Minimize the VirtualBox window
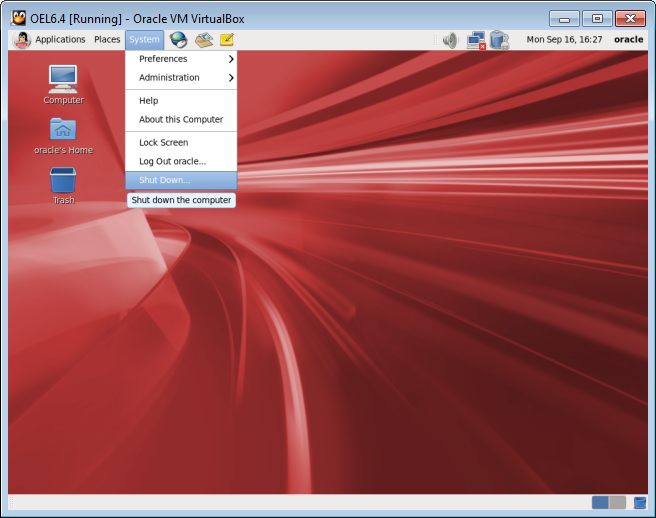The image size is (656, 518). [564, 19]
